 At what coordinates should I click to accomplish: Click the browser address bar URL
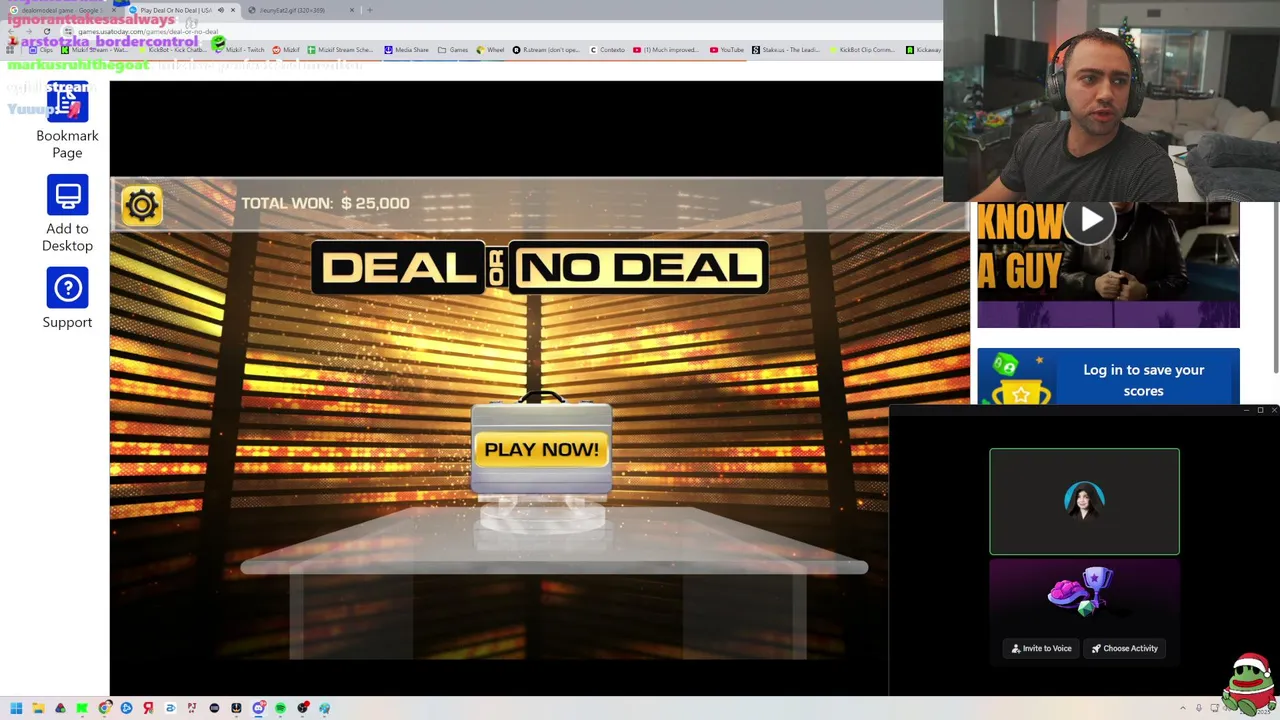click(x=148, y=32)
